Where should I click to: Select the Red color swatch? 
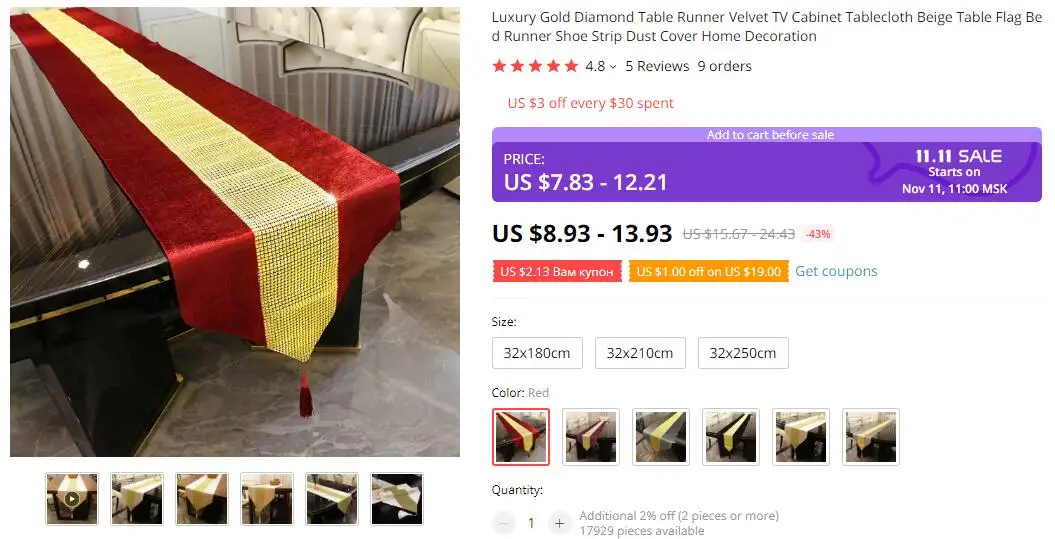[521, 437]
